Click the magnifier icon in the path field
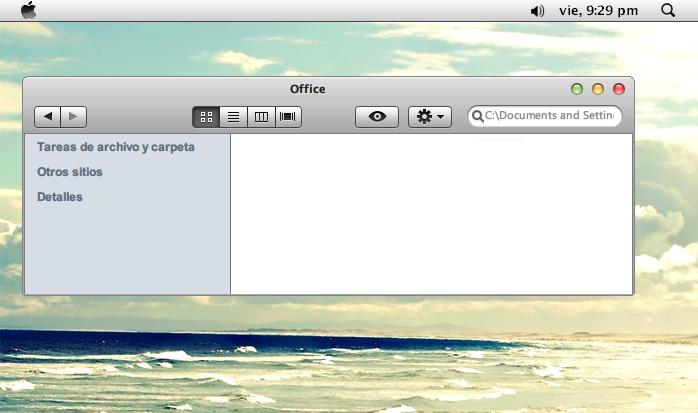Screen dimensions: 698x413 478,116
